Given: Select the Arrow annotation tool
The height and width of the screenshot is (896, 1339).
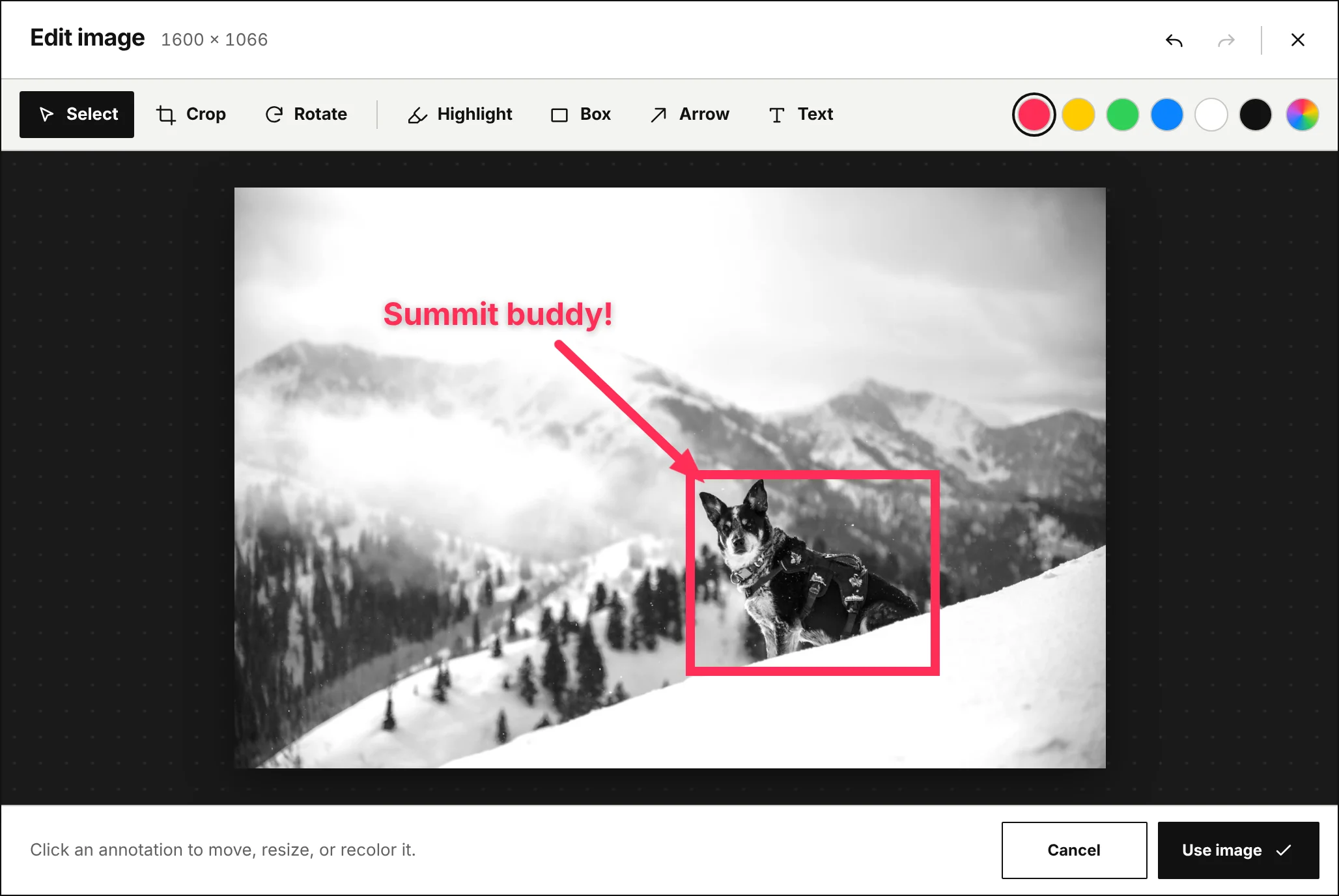Looking at the screenshot, I should pos(690,115).
